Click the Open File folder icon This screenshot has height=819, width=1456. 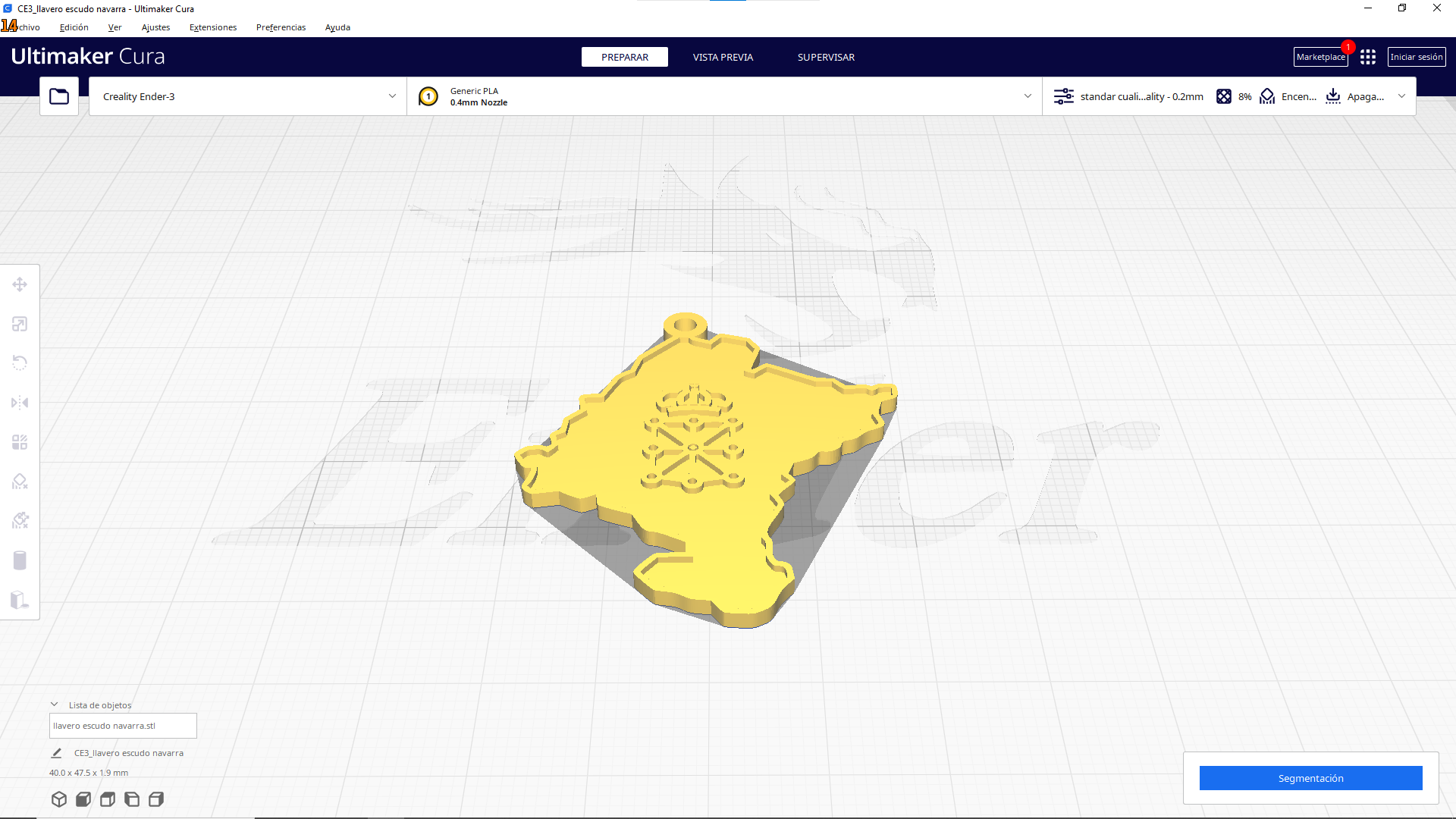pos(59,96)
